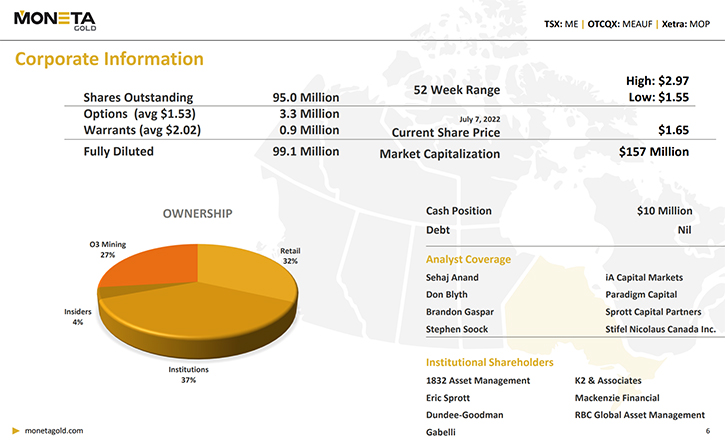Click analyst name 'Don Blyth'
Screen dimensions: 725x443
[447, 295]
